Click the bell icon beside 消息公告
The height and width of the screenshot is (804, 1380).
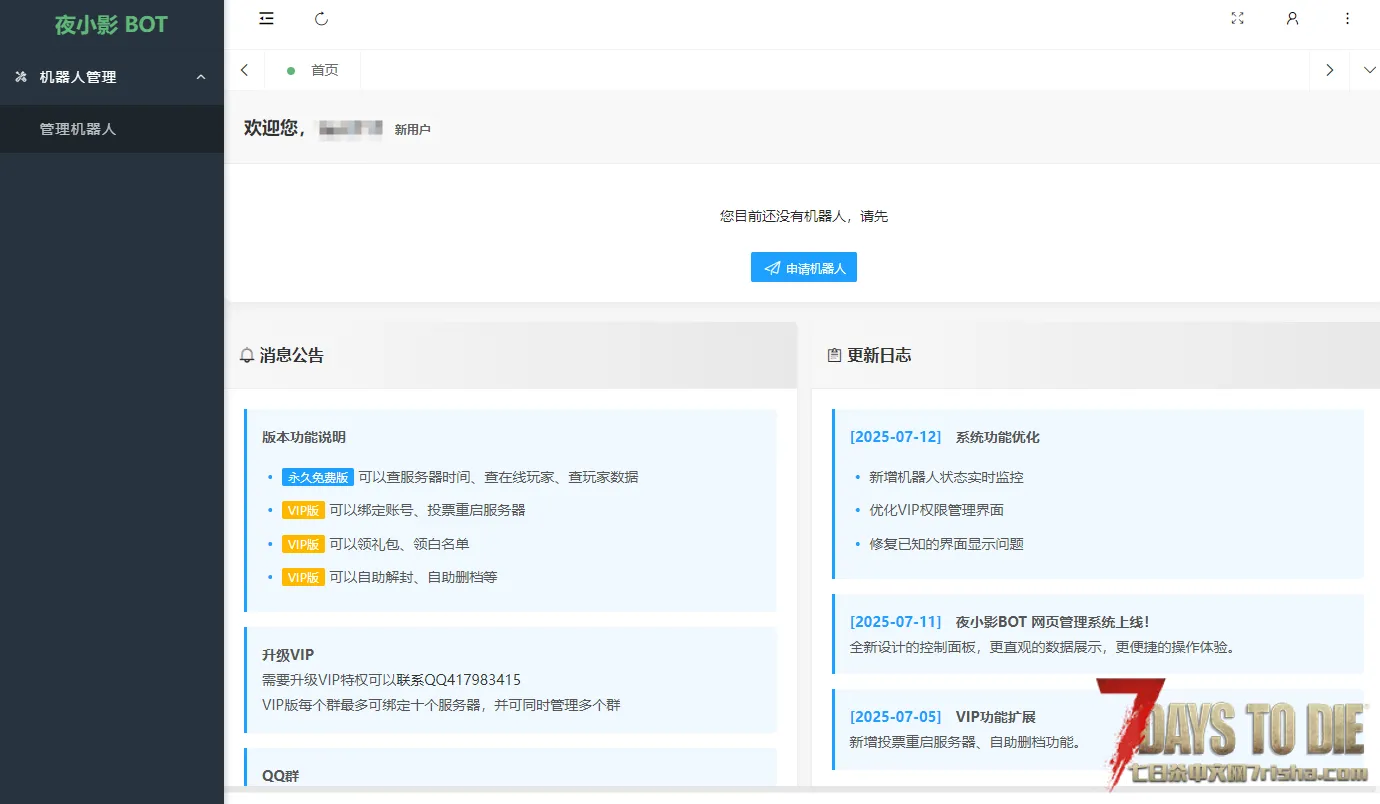[247, 355]
